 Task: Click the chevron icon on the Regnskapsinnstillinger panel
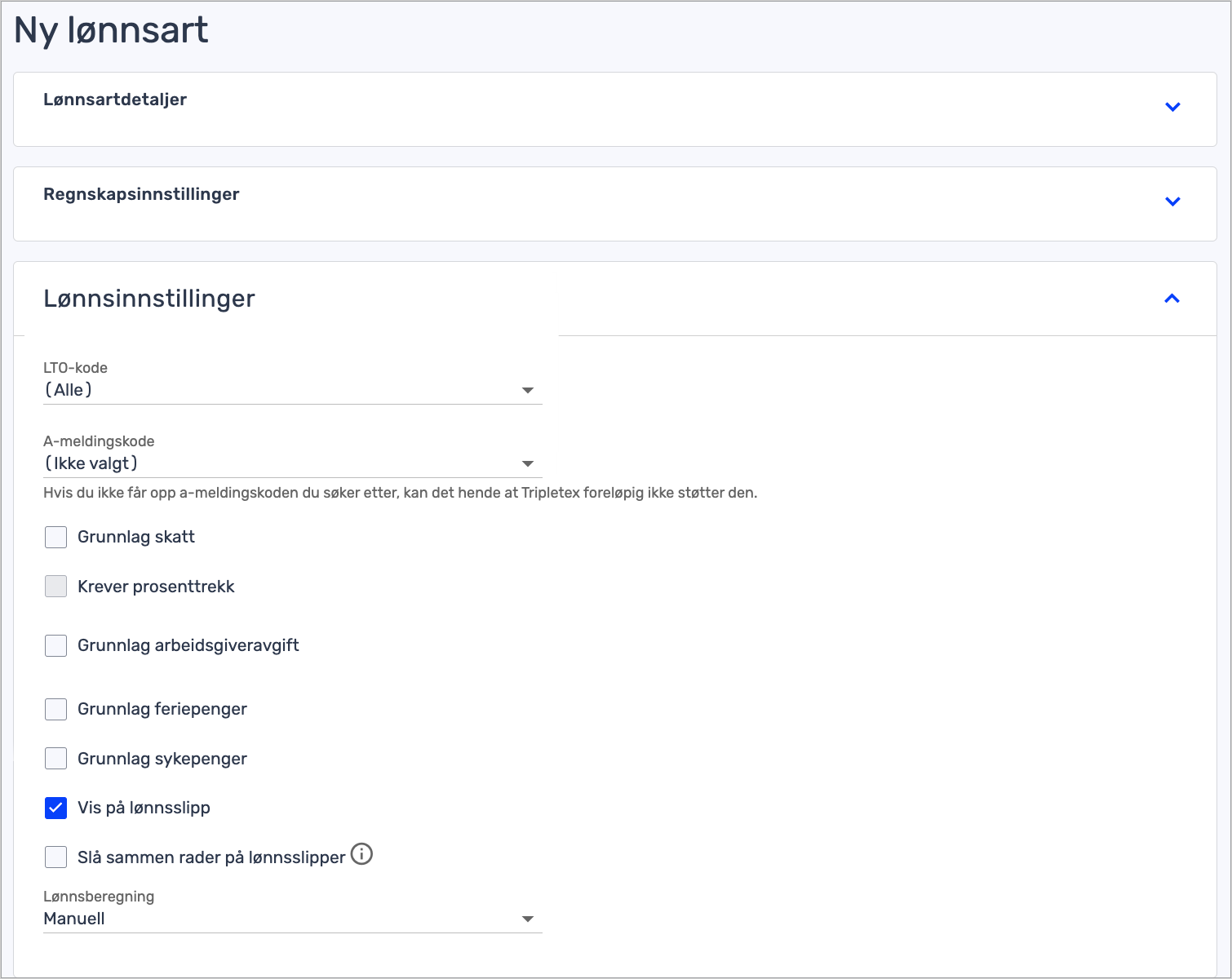pos(1172,202)
